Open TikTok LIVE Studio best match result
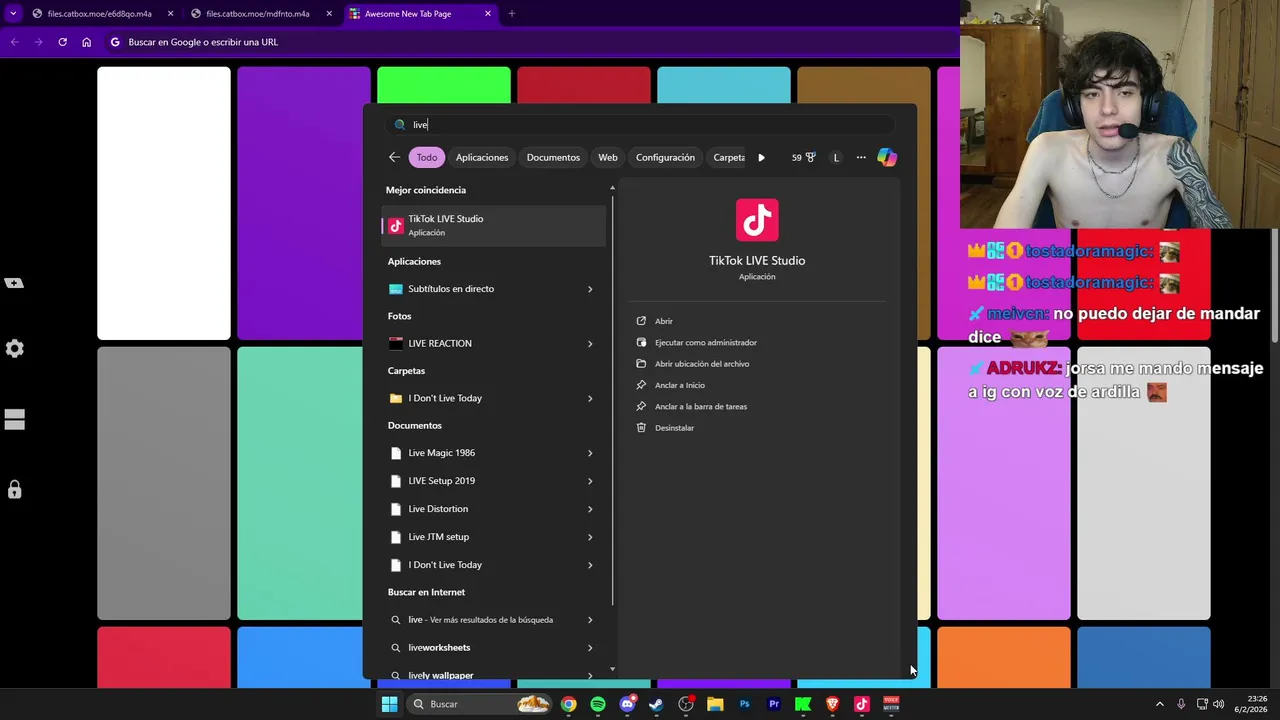The image size is (1280, 720). click(x=494, y=225)
